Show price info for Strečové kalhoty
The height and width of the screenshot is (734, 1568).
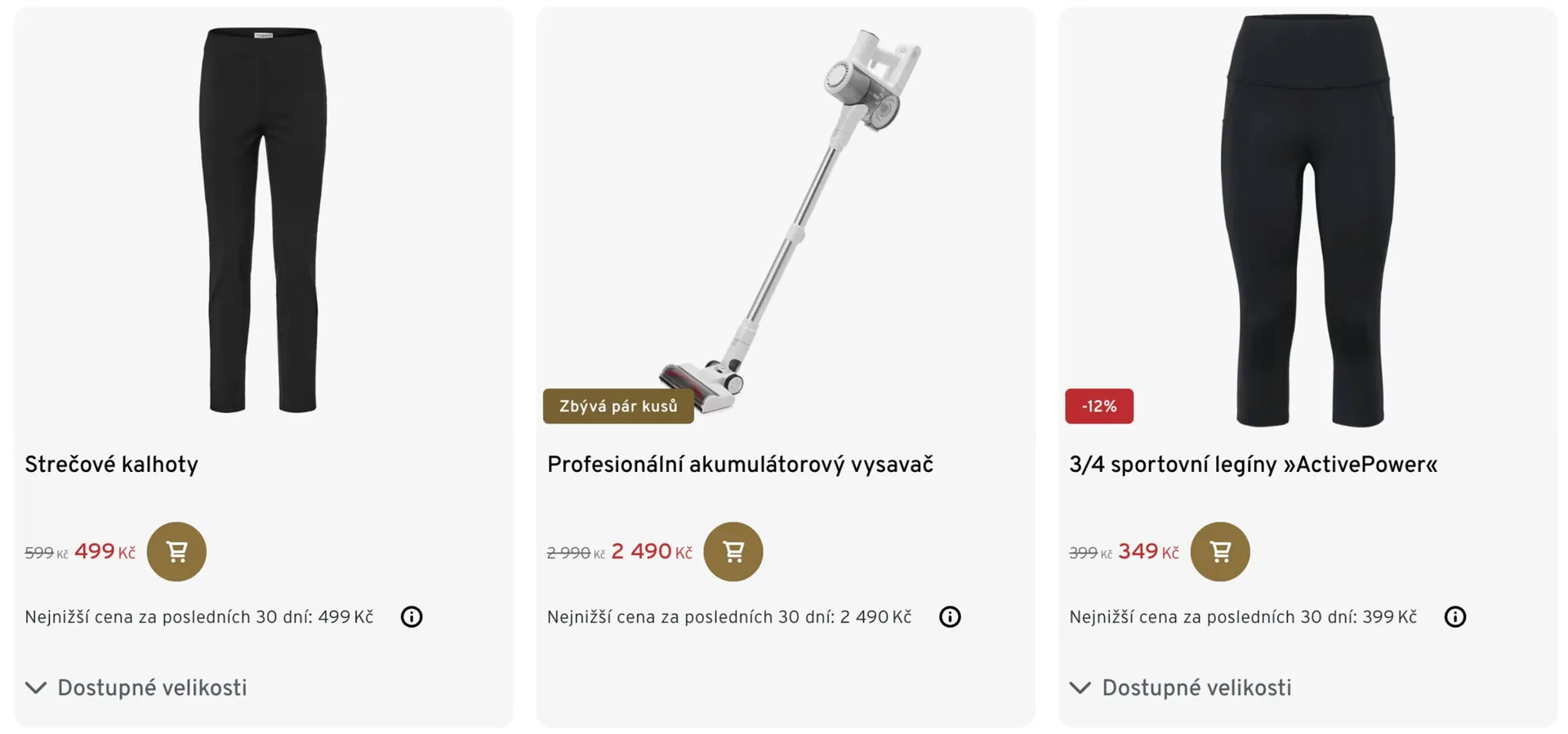412,617
